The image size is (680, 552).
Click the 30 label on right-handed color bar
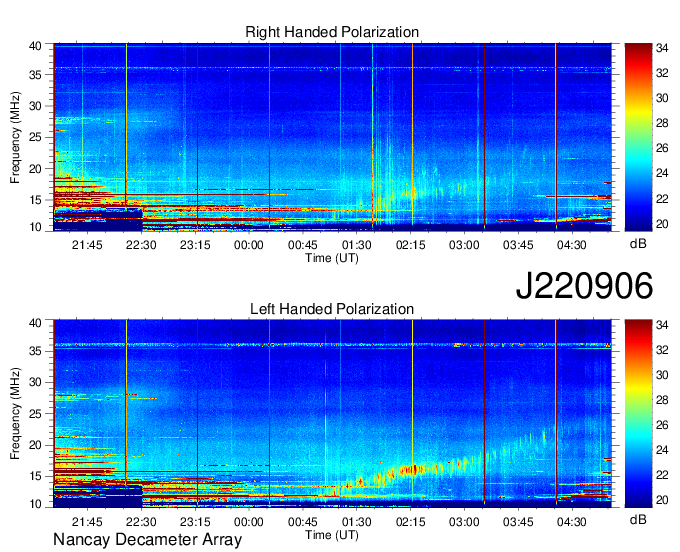(662, 98)
